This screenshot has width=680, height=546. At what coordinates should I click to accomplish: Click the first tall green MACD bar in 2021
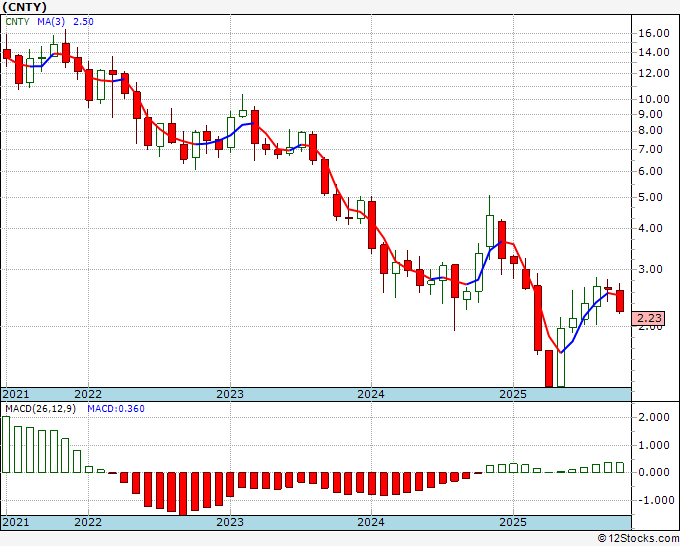[6, 445]
